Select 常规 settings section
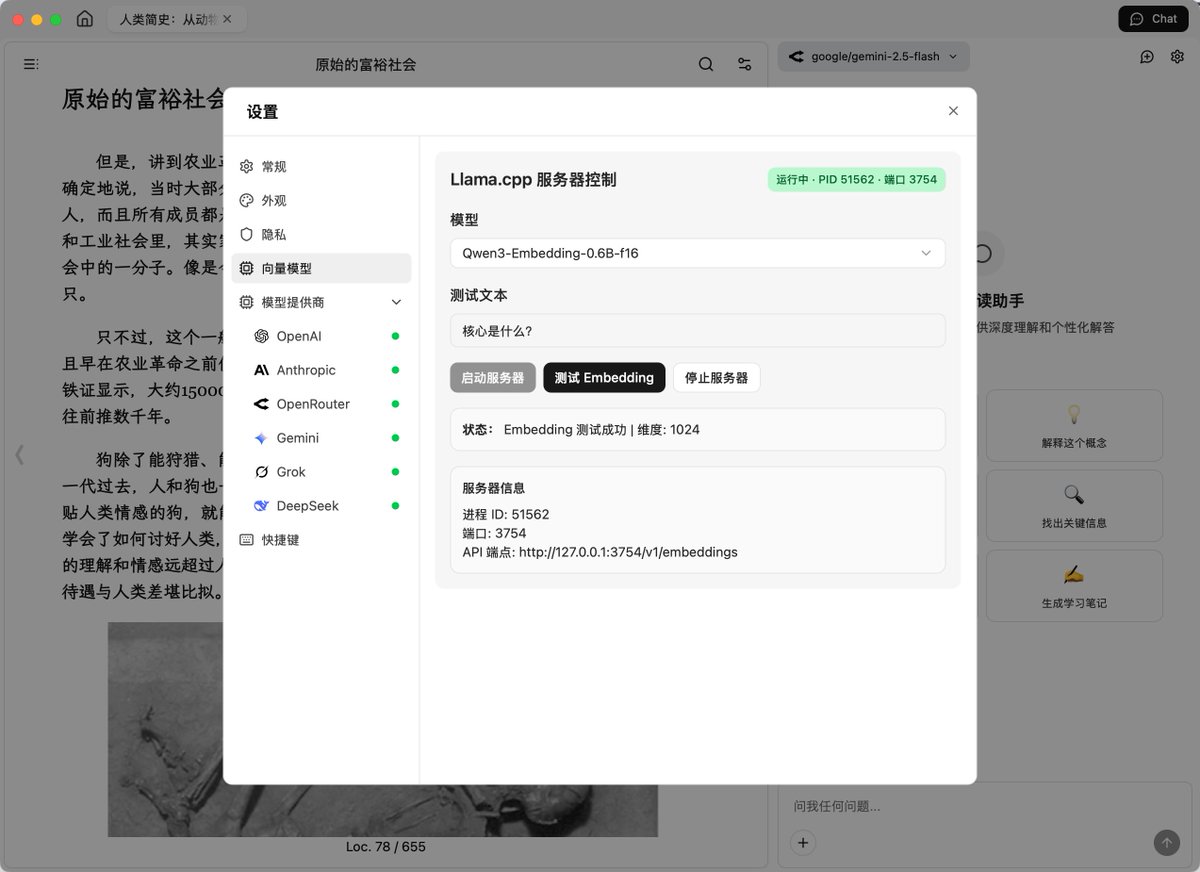The height and width of the screenshot is (872, 1200). point(321,167)
